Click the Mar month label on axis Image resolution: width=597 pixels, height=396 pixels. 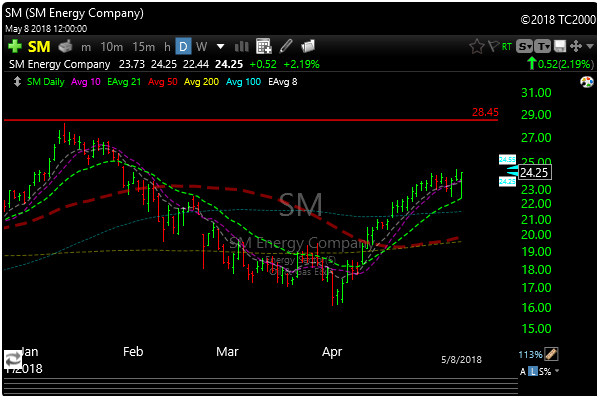227,351
